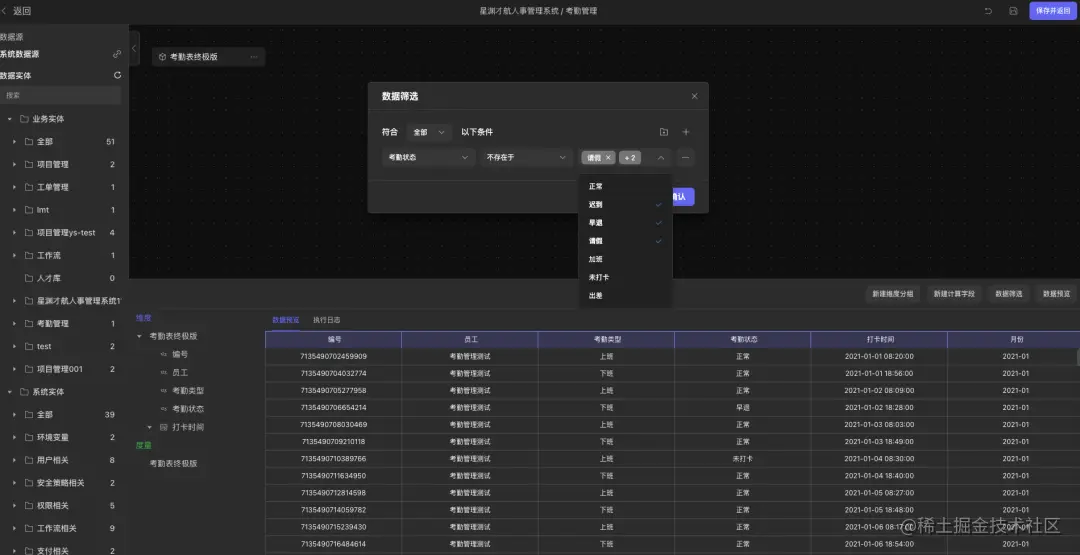Click the 数据筛选 toolbar button
1080x555 pixels.
click(x=1008, y=294)
